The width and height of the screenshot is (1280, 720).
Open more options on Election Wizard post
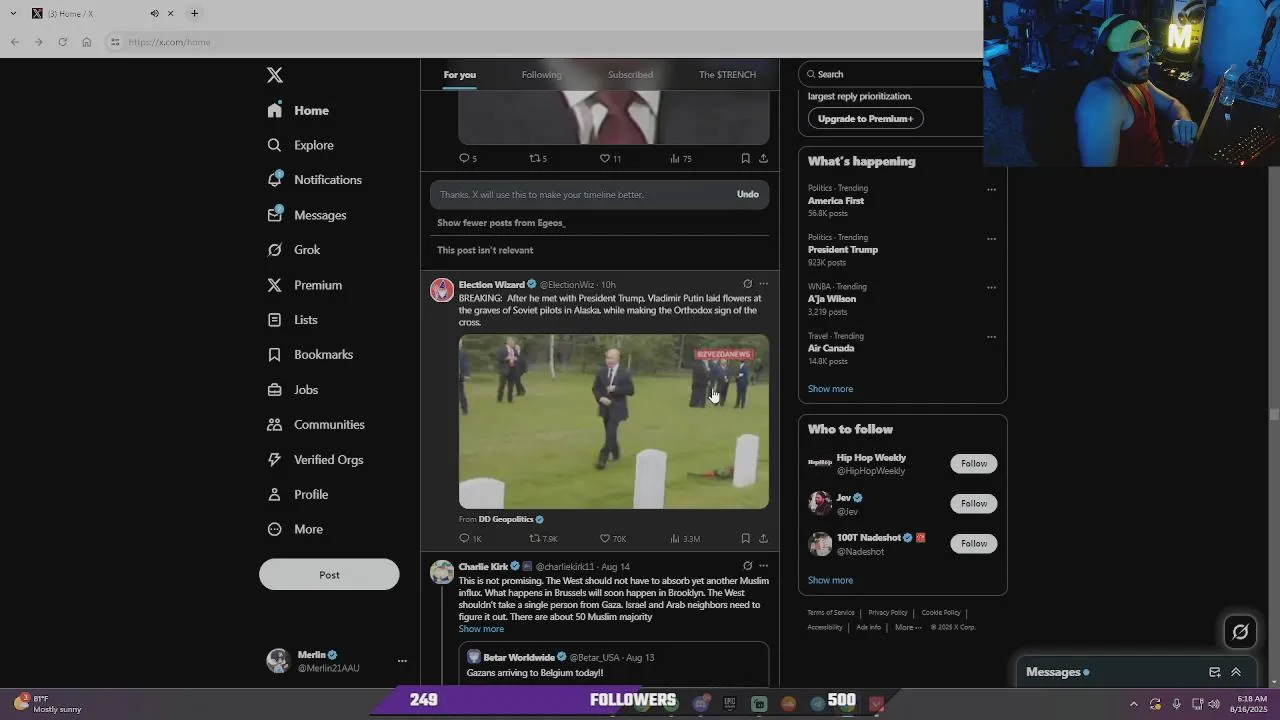tap(764, 284)
